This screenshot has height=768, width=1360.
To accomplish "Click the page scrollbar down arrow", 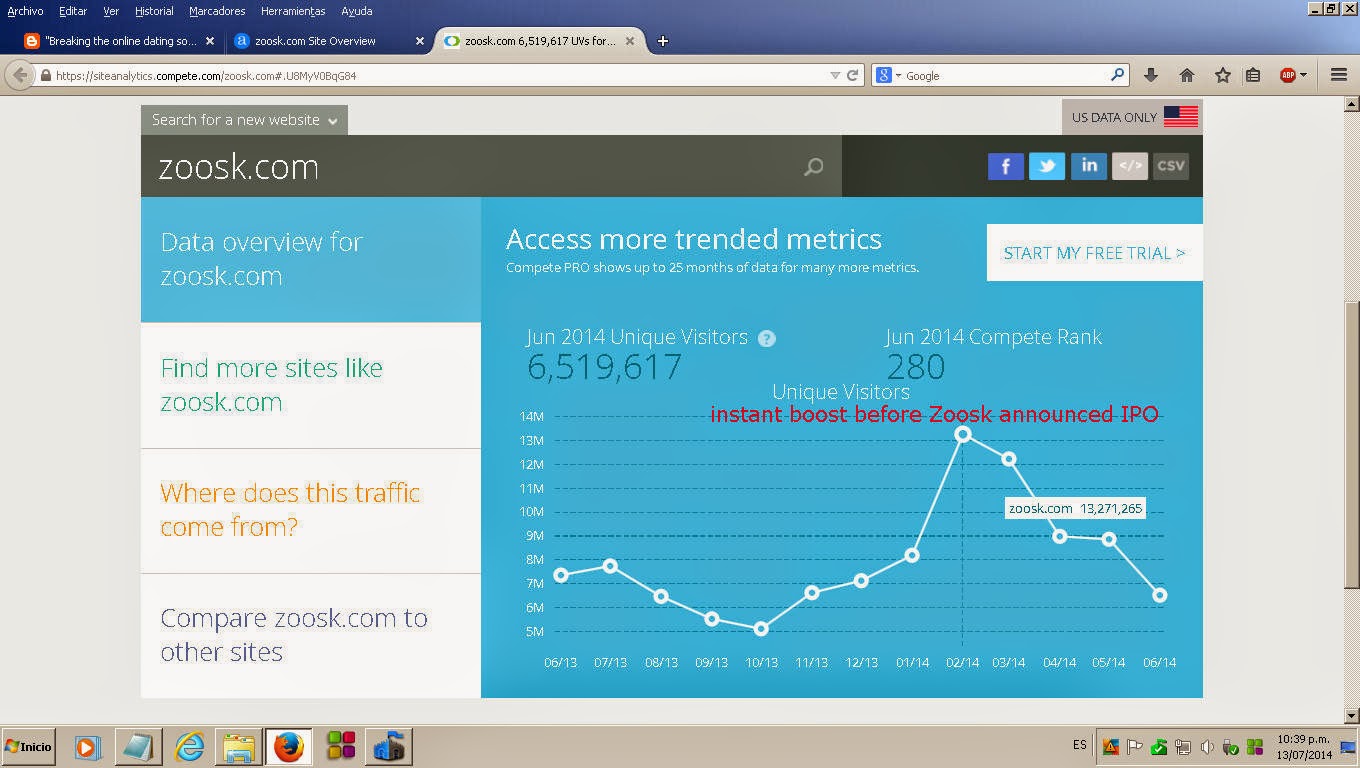I will [x=1351, y=715].
